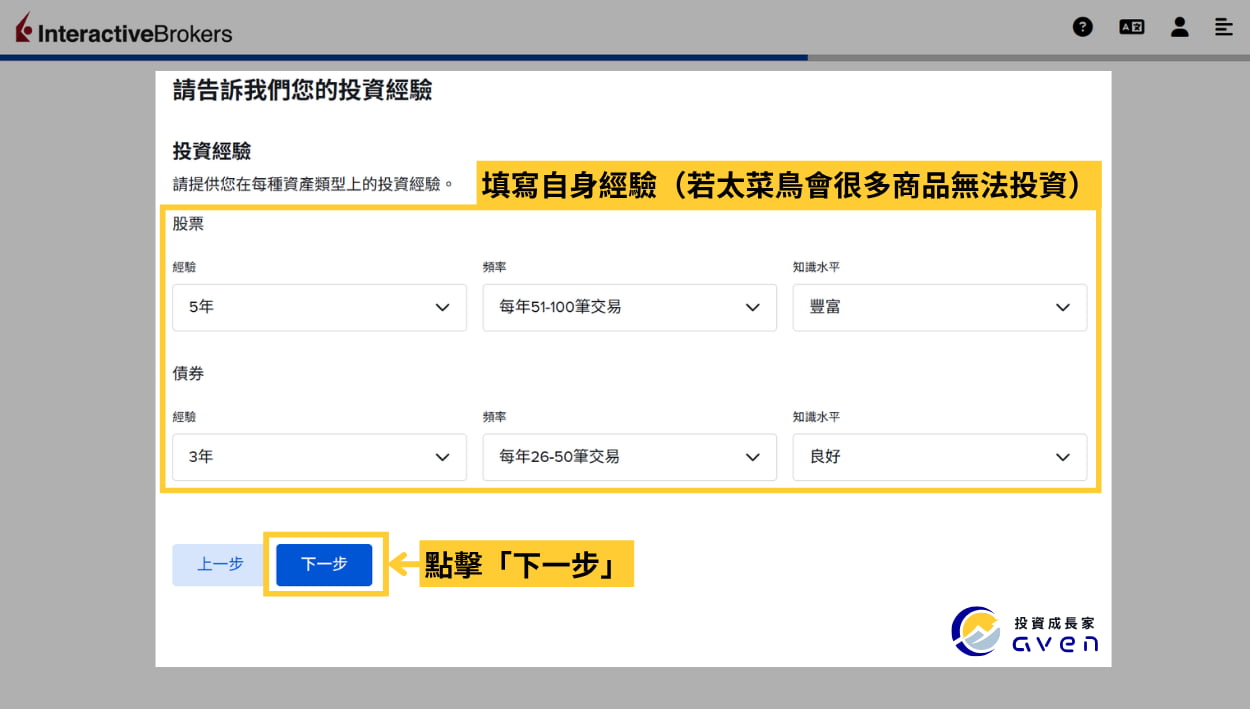Click the 債券 section label
Screen dimensions: 1250x709
(x=188, y=373)
